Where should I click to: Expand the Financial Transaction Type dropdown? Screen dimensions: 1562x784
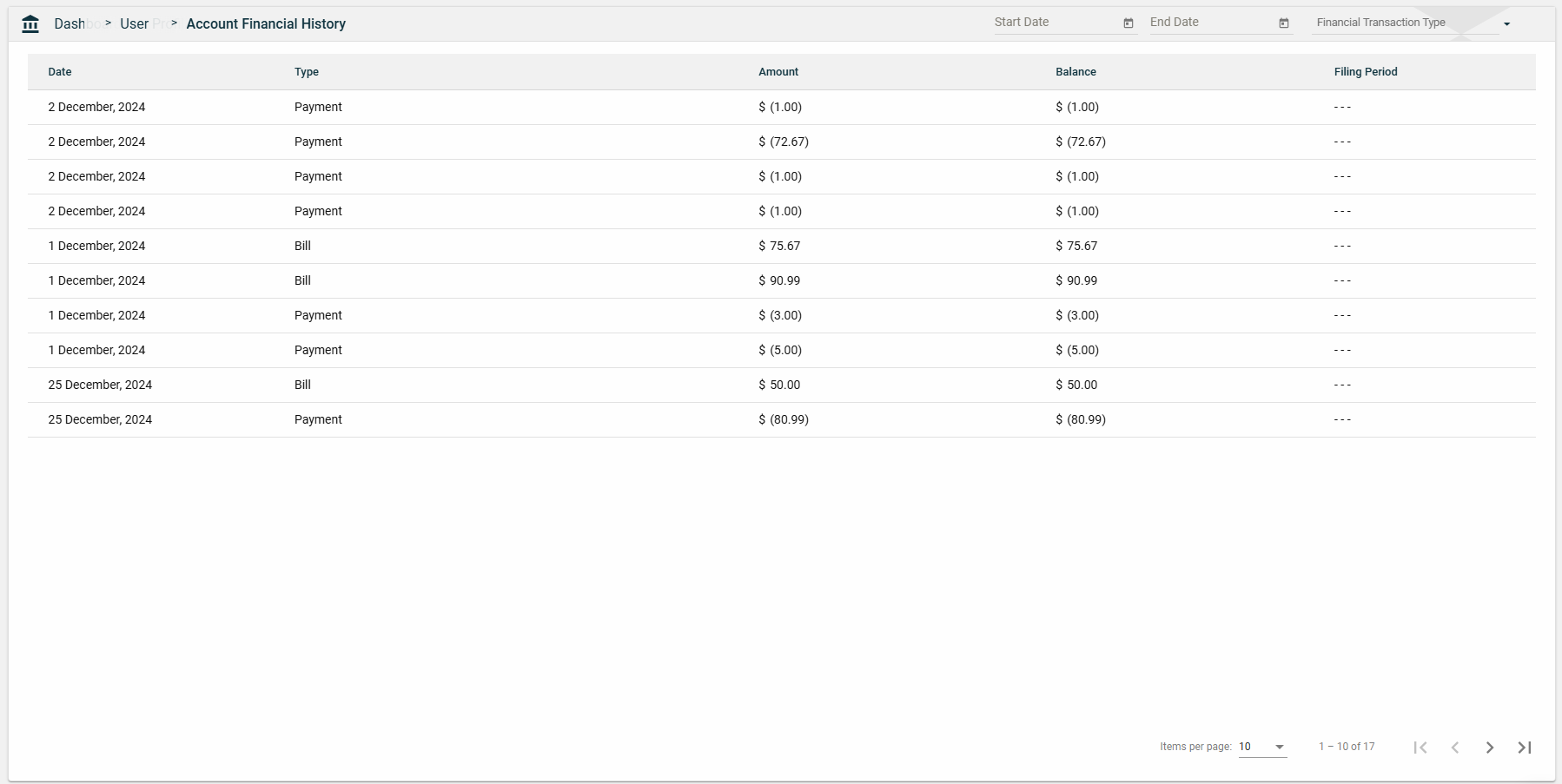click(x=1506, y=23)
